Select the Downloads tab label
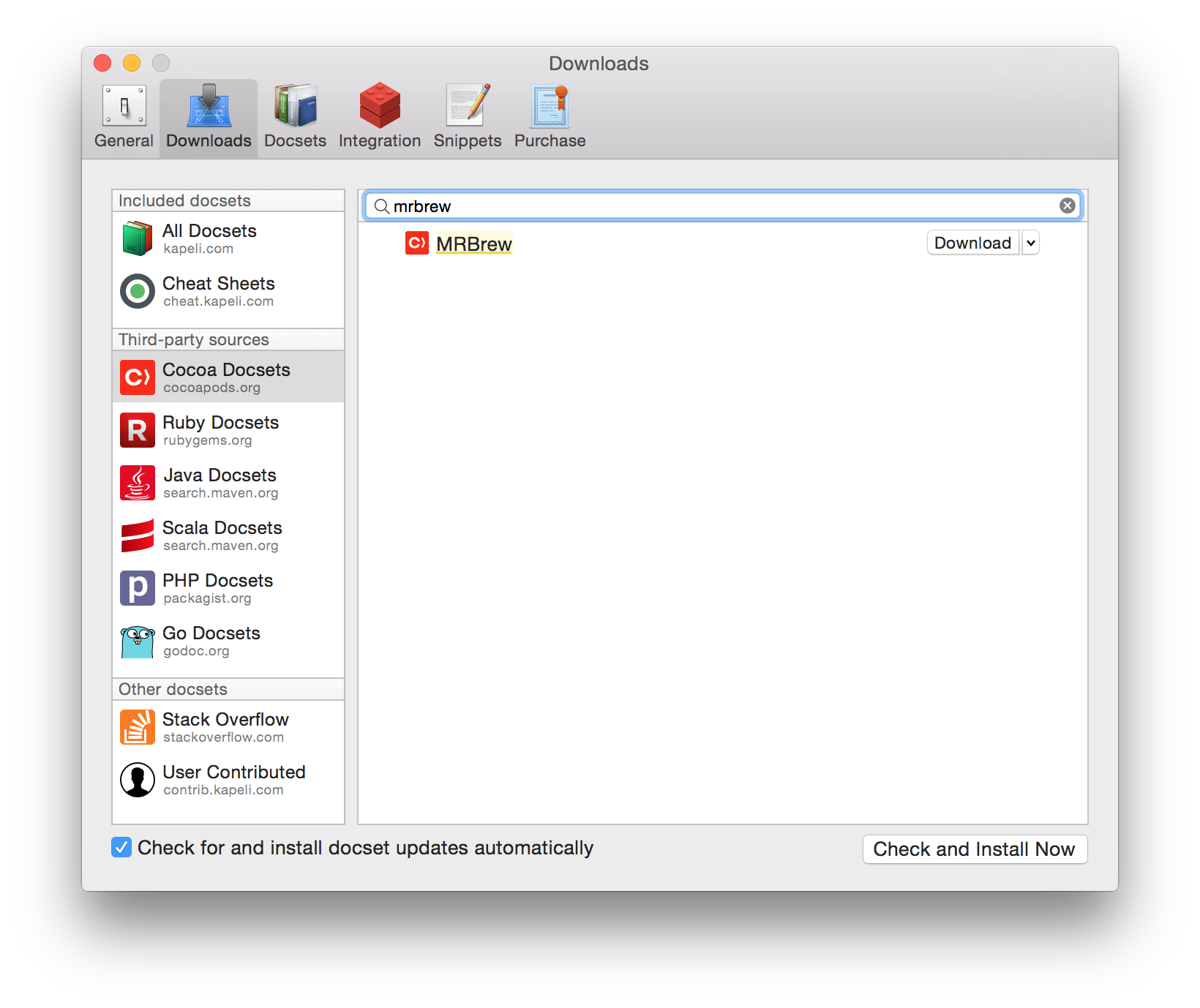Image resolution: width=1200 pixels, height=1008 pixels. [209, 140]
